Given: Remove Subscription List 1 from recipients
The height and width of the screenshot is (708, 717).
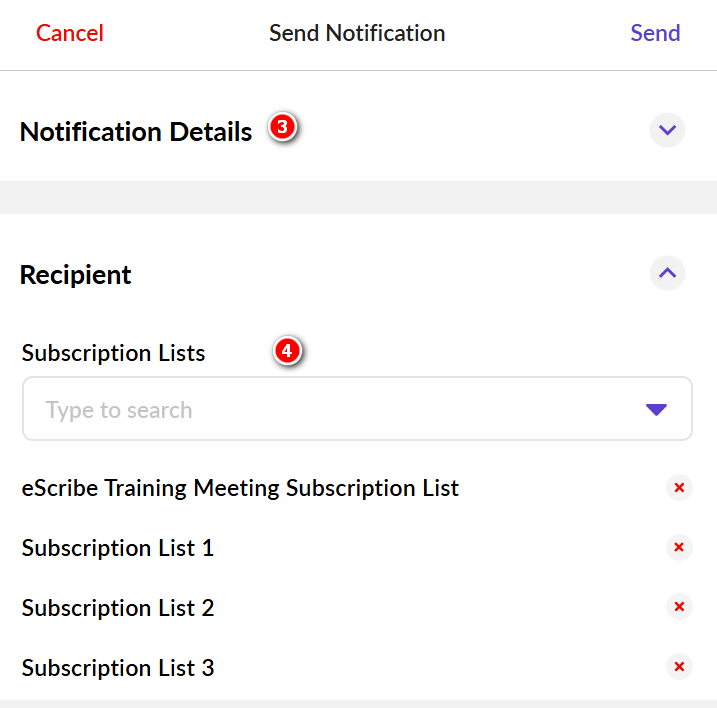Looking at the screenshot, I should pos(679,547).
